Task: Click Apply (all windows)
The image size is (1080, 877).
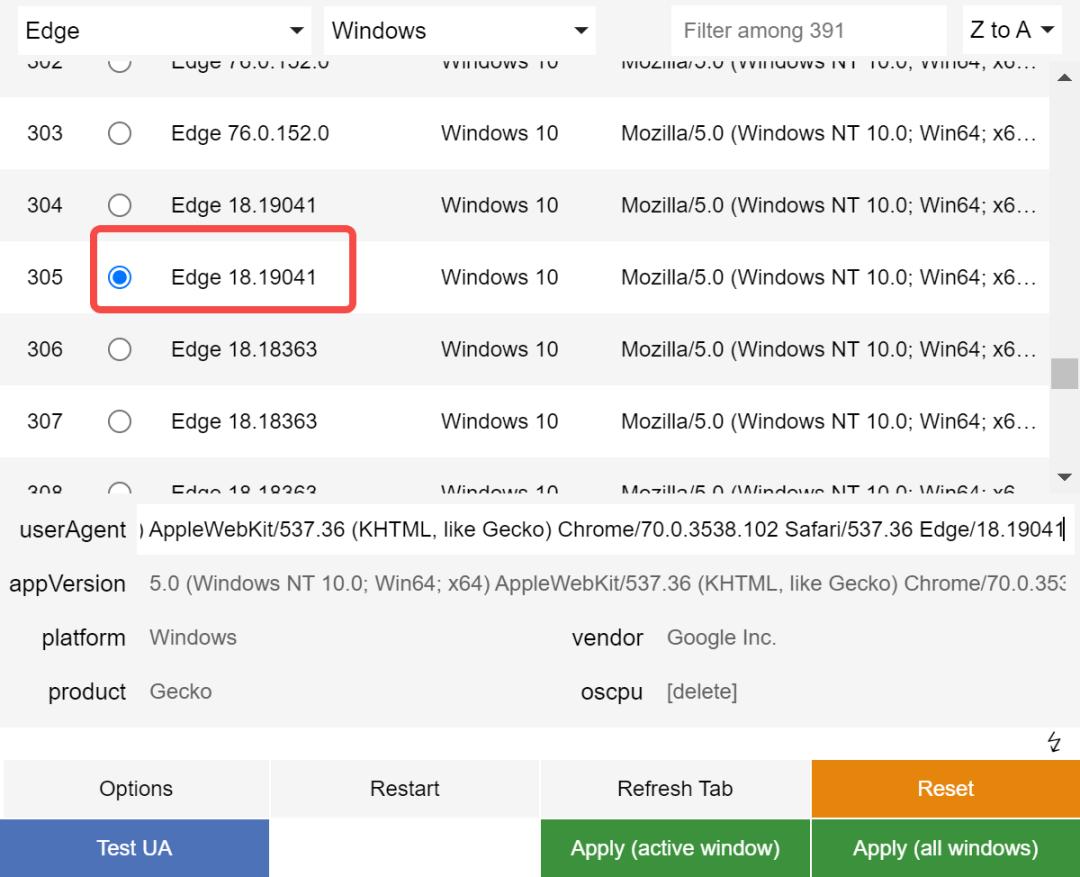Action: [945, 848]
